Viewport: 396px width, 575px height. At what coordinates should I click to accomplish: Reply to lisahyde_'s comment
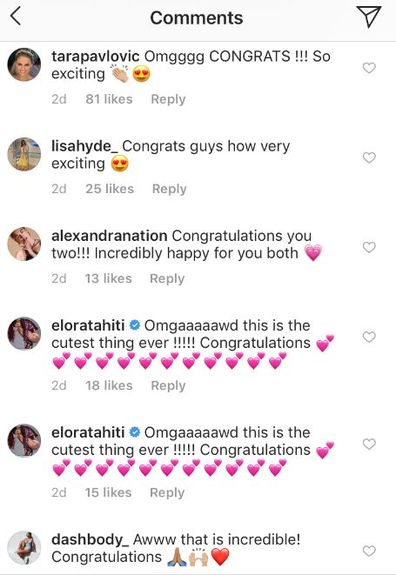click(x=169, y=189)
